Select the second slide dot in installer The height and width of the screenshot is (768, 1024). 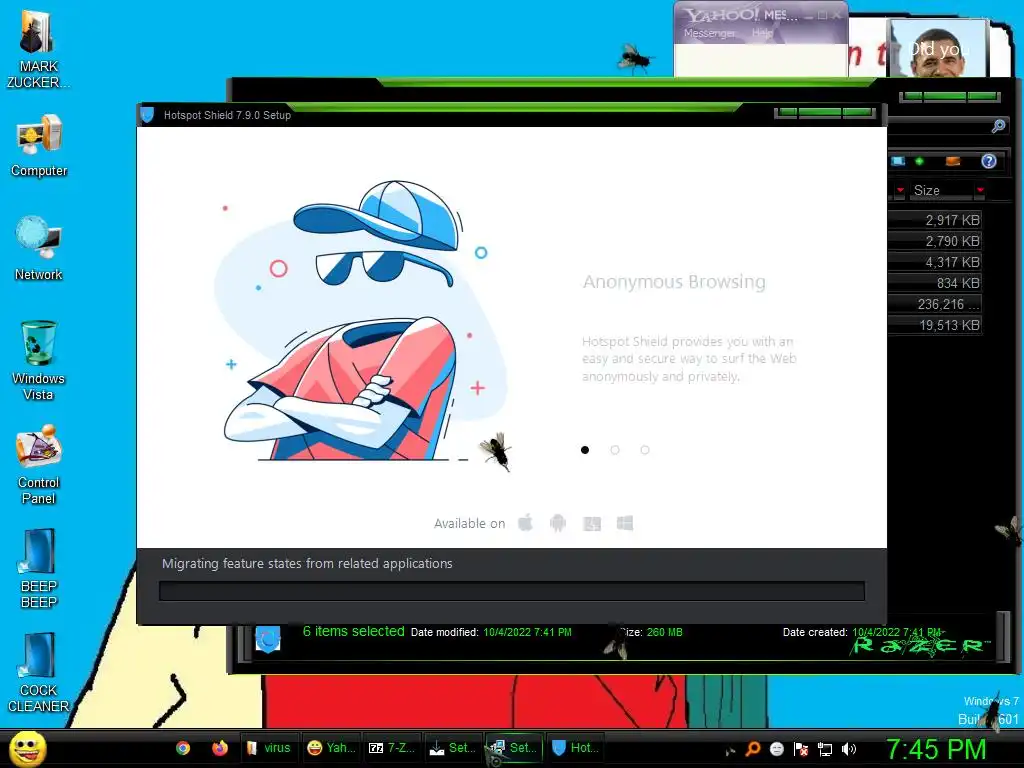615,450
